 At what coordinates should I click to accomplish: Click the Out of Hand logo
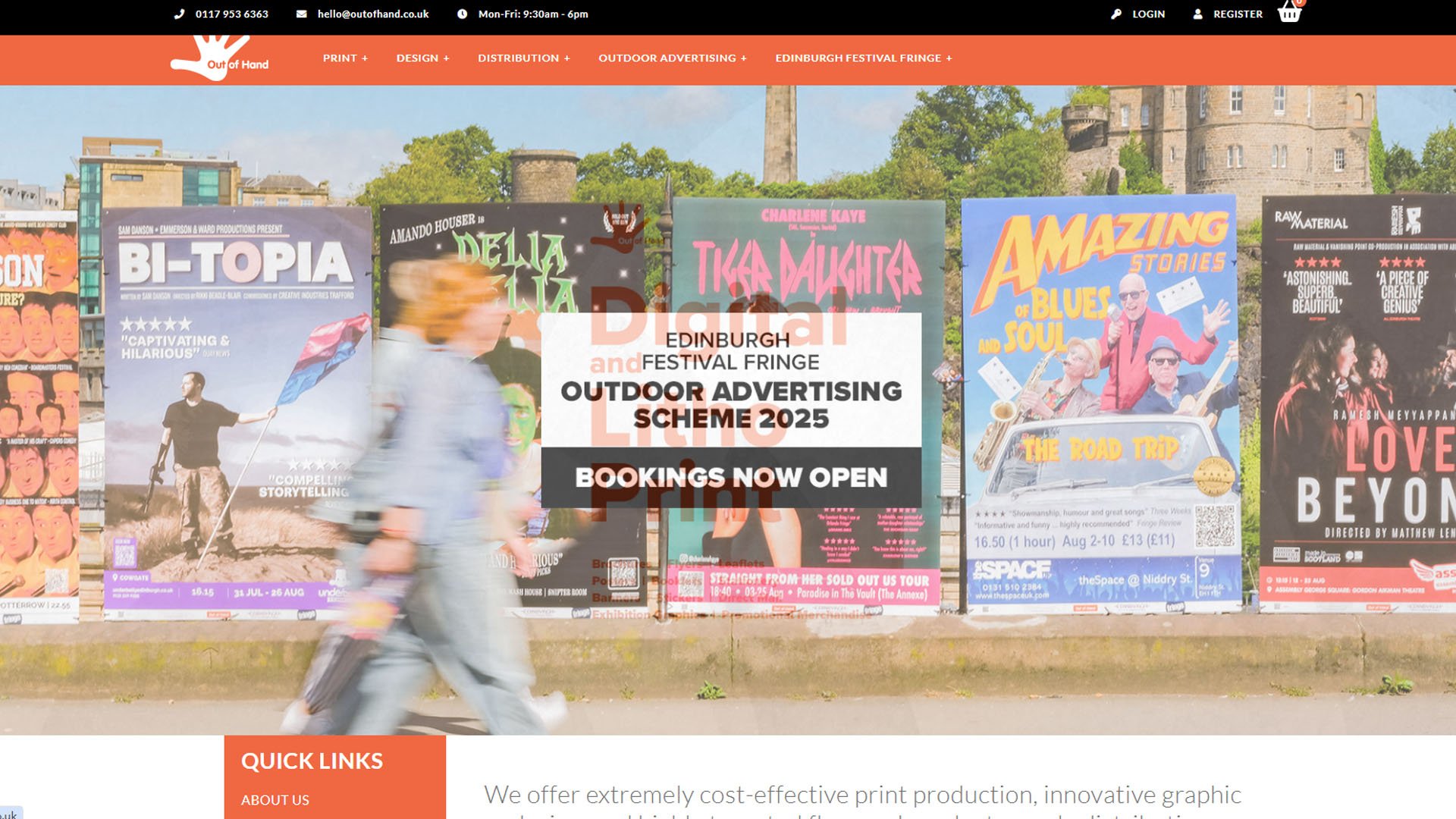click(x=220, y=58)
